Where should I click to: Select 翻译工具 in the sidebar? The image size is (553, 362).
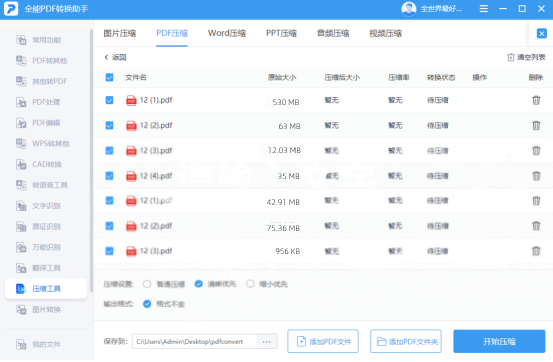39,268
